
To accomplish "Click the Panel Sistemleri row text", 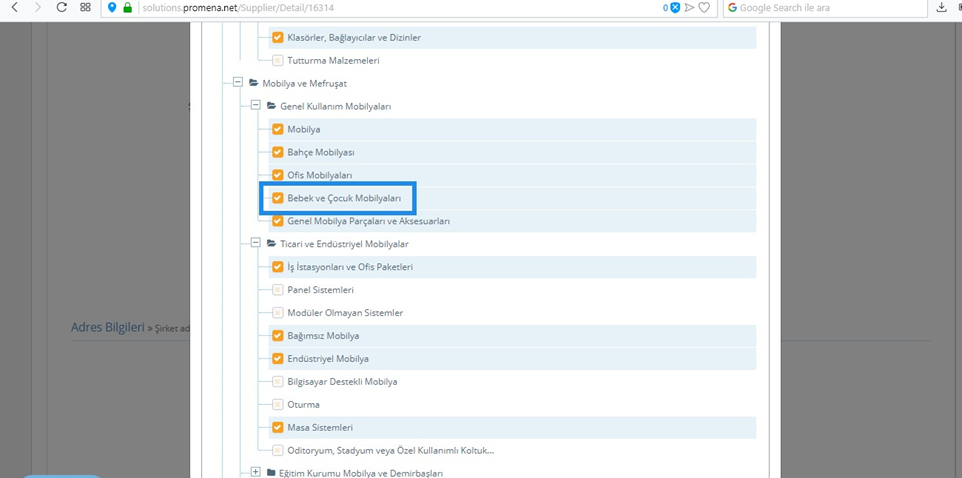I will (320, 290).
